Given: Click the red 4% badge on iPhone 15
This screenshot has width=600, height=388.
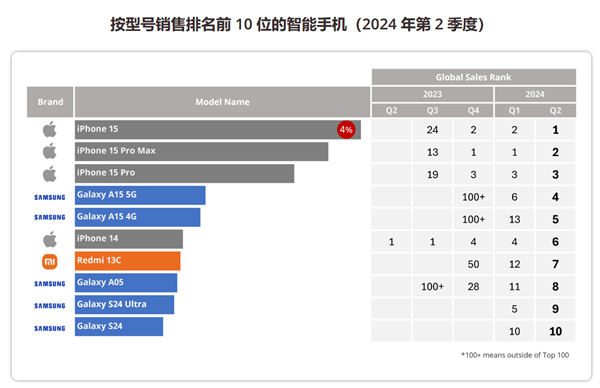Looking at the screenshot, I should coord(346,130).
